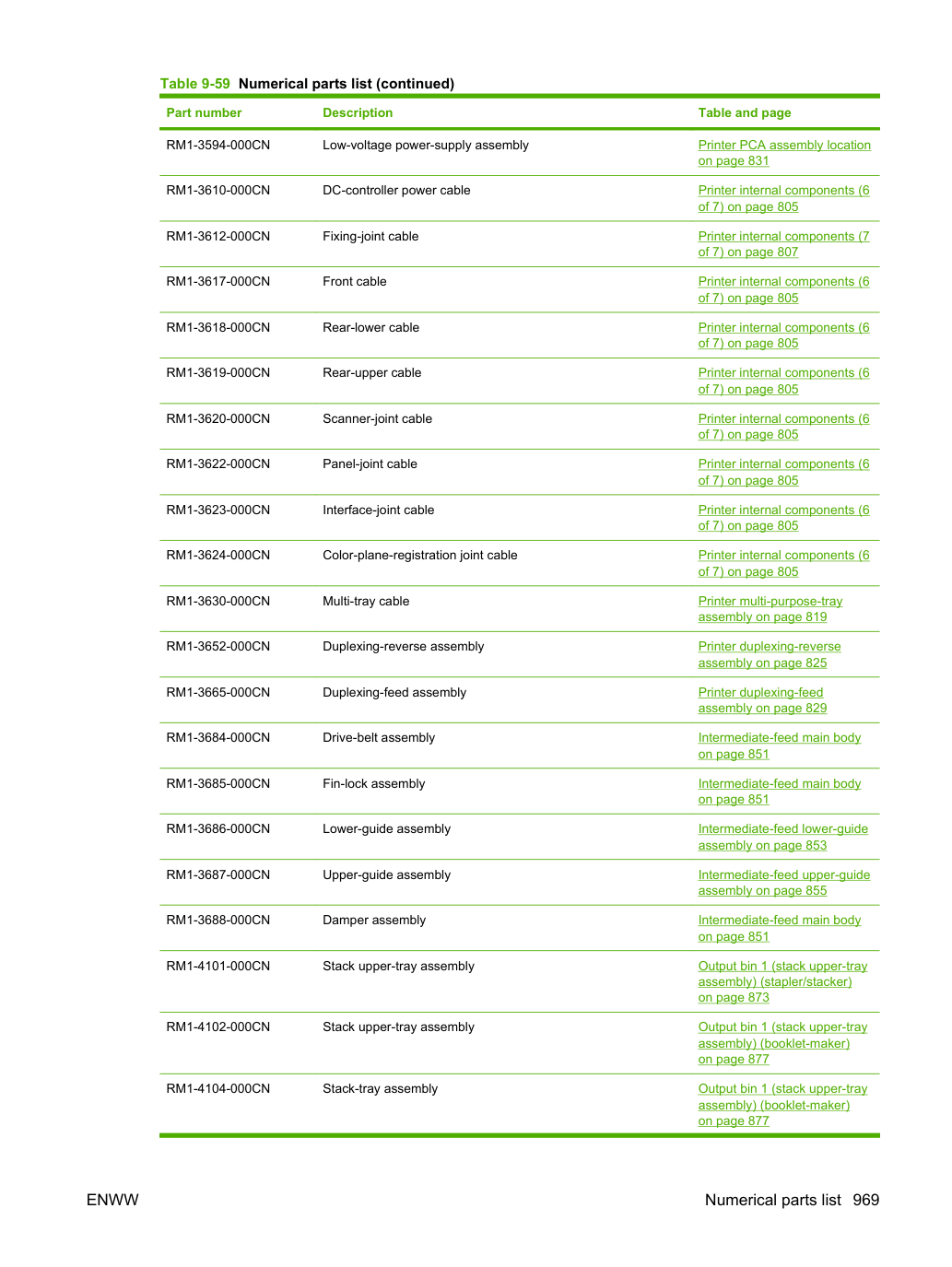Viewport: 952px width, 1267px height.
Task: Open the page 805 link for Rear-lower cable
Action: pyautogui.click(x=783, y=335)
